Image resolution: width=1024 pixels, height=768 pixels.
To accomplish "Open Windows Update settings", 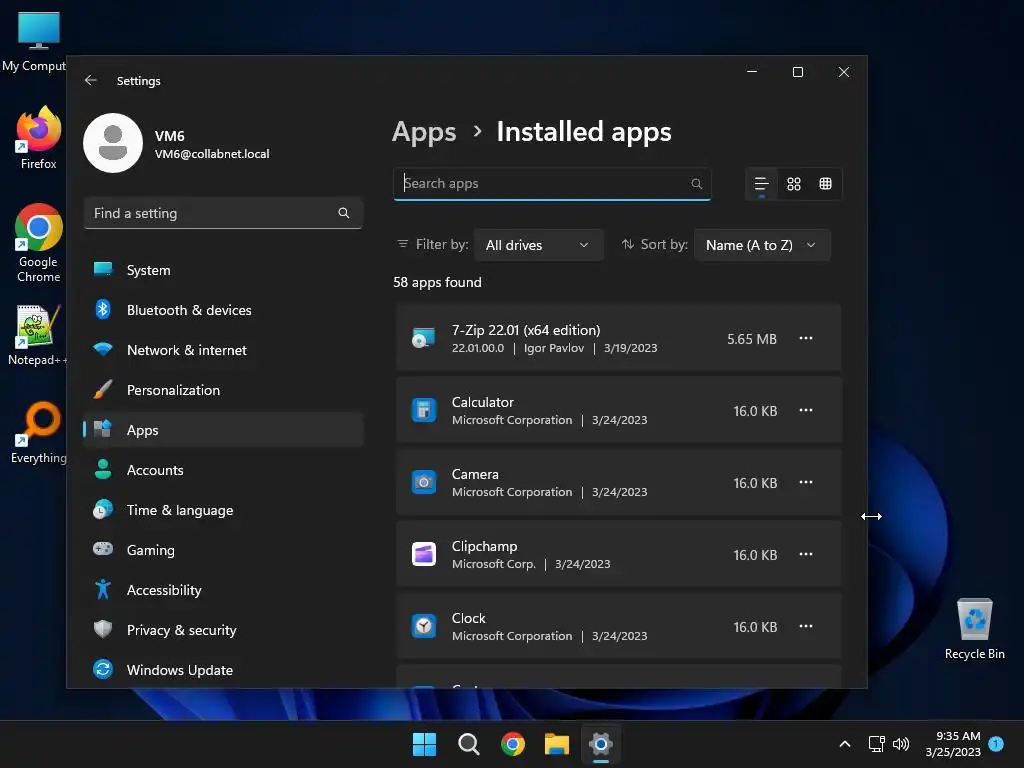I will coord(223,669).
